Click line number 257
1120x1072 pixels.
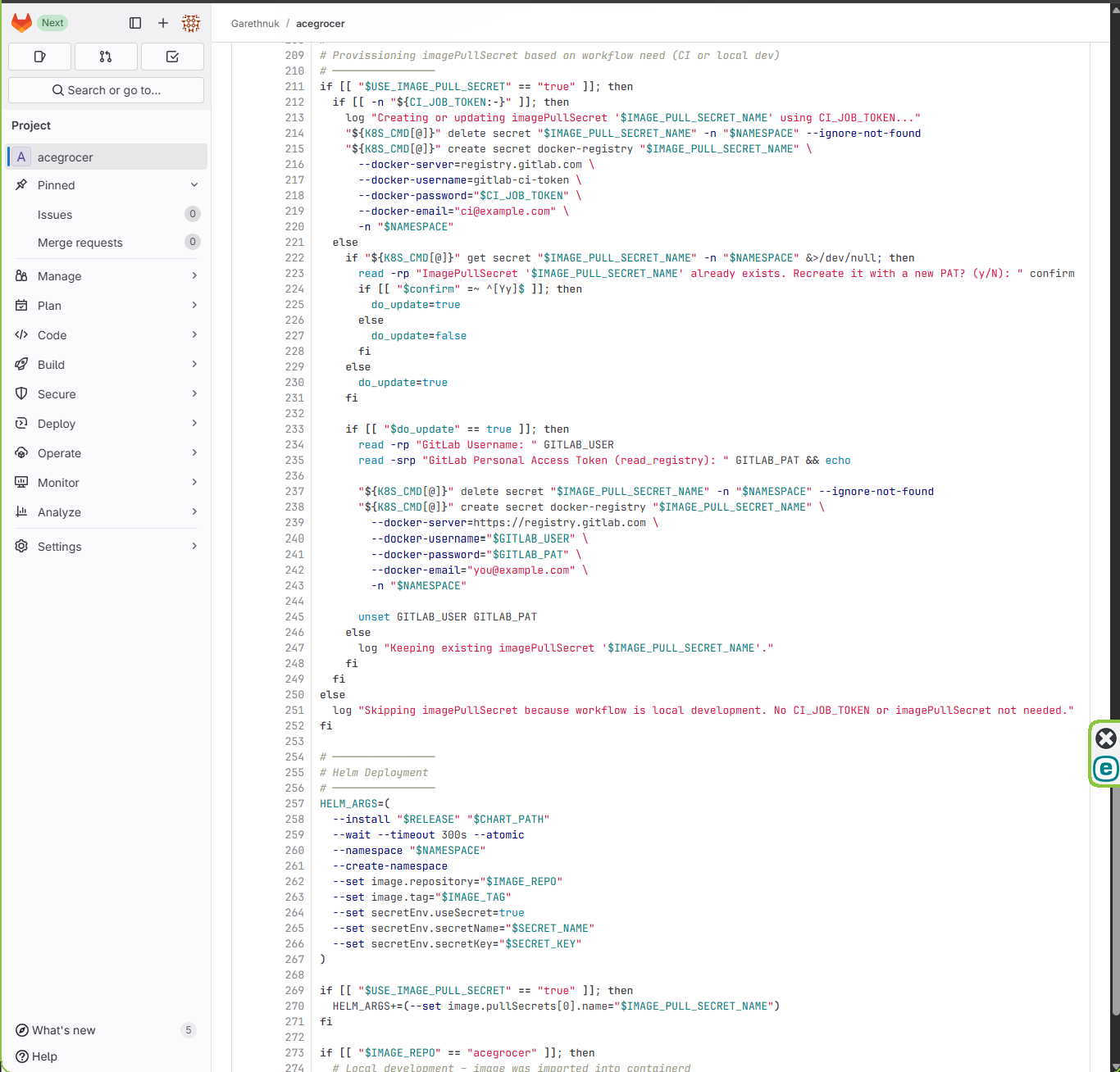(x=294, y=804)
